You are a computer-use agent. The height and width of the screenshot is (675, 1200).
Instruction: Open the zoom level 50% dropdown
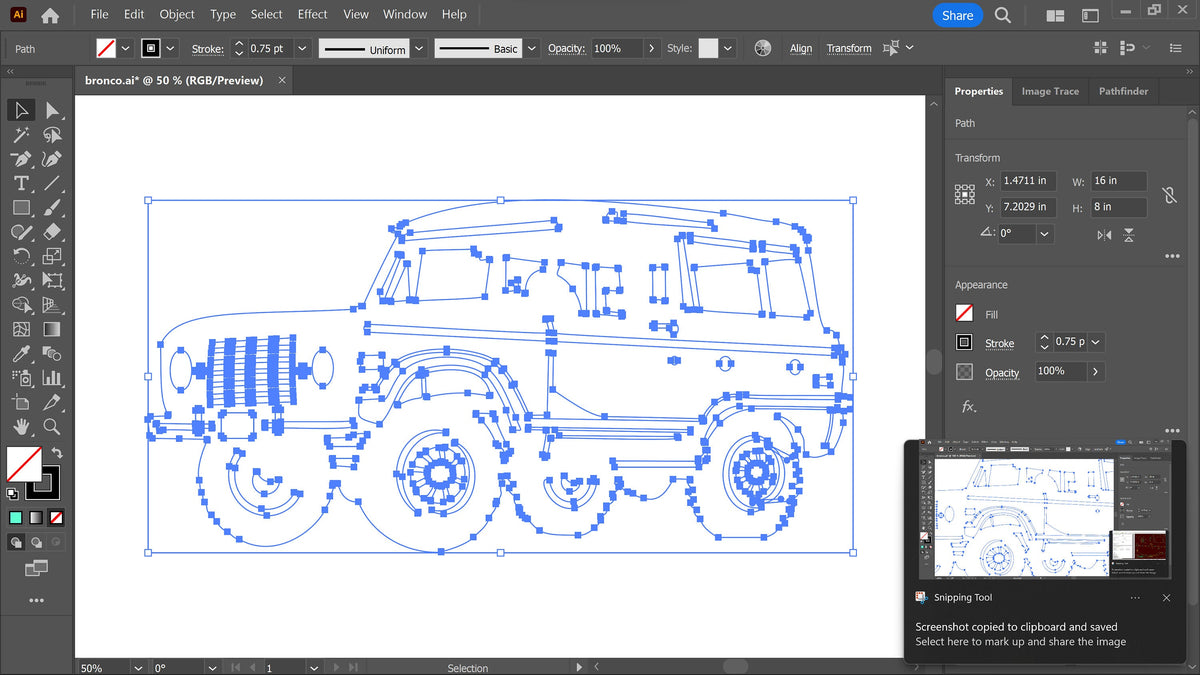coord(137,667)
